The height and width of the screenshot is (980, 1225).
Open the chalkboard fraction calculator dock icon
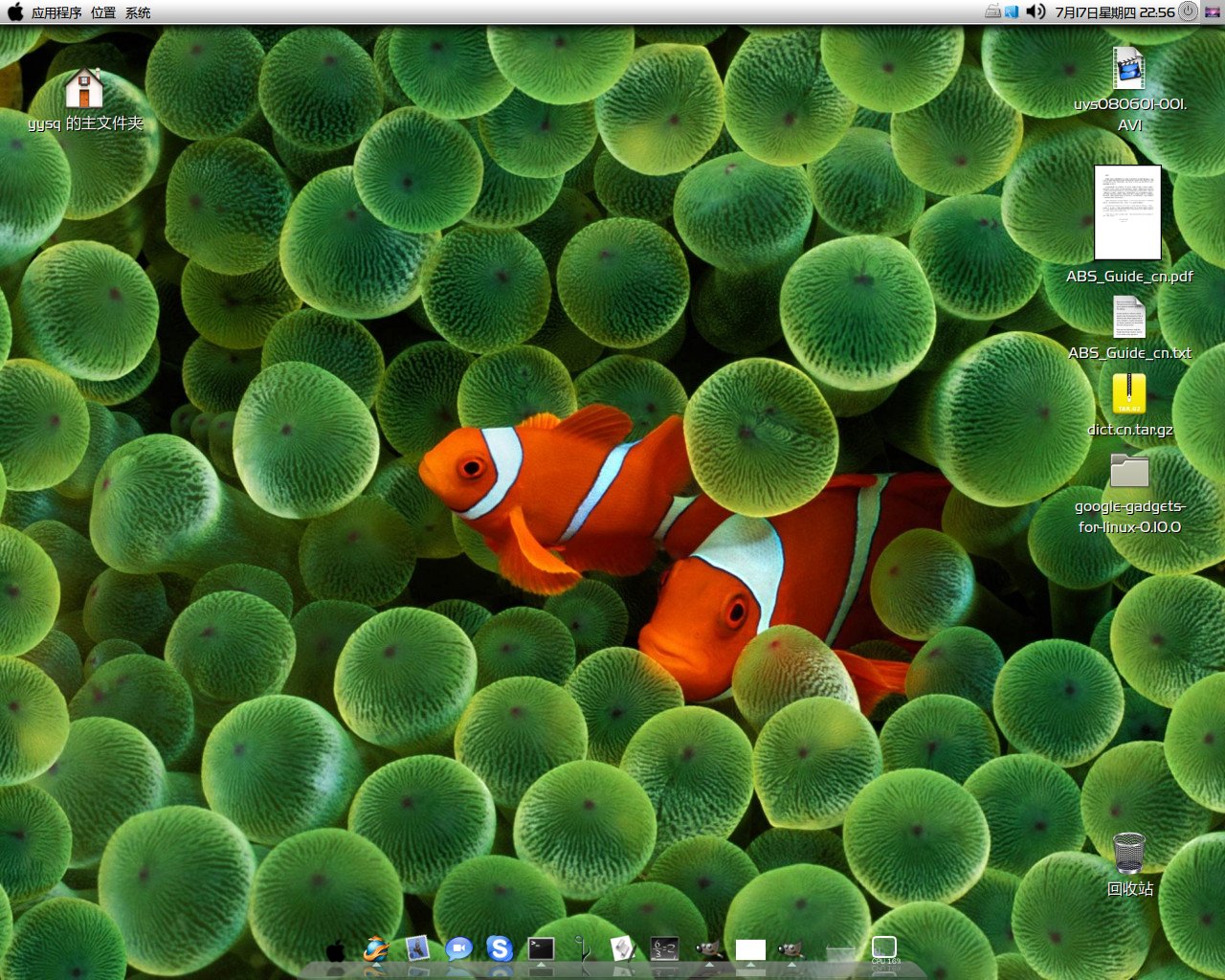665,948
